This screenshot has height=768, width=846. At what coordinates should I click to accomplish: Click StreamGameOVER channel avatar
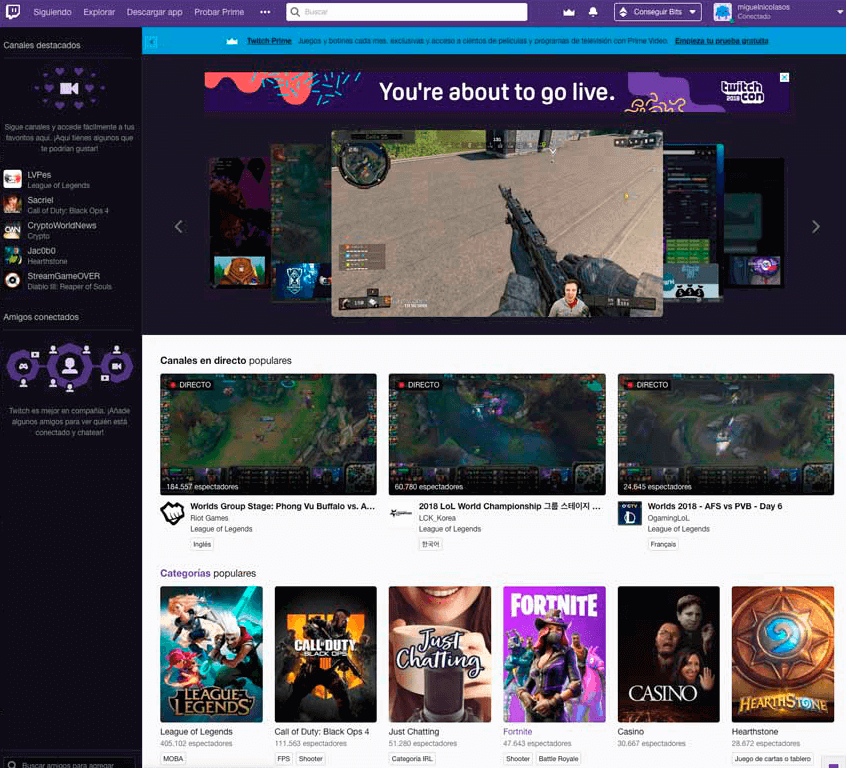(12, 281)
